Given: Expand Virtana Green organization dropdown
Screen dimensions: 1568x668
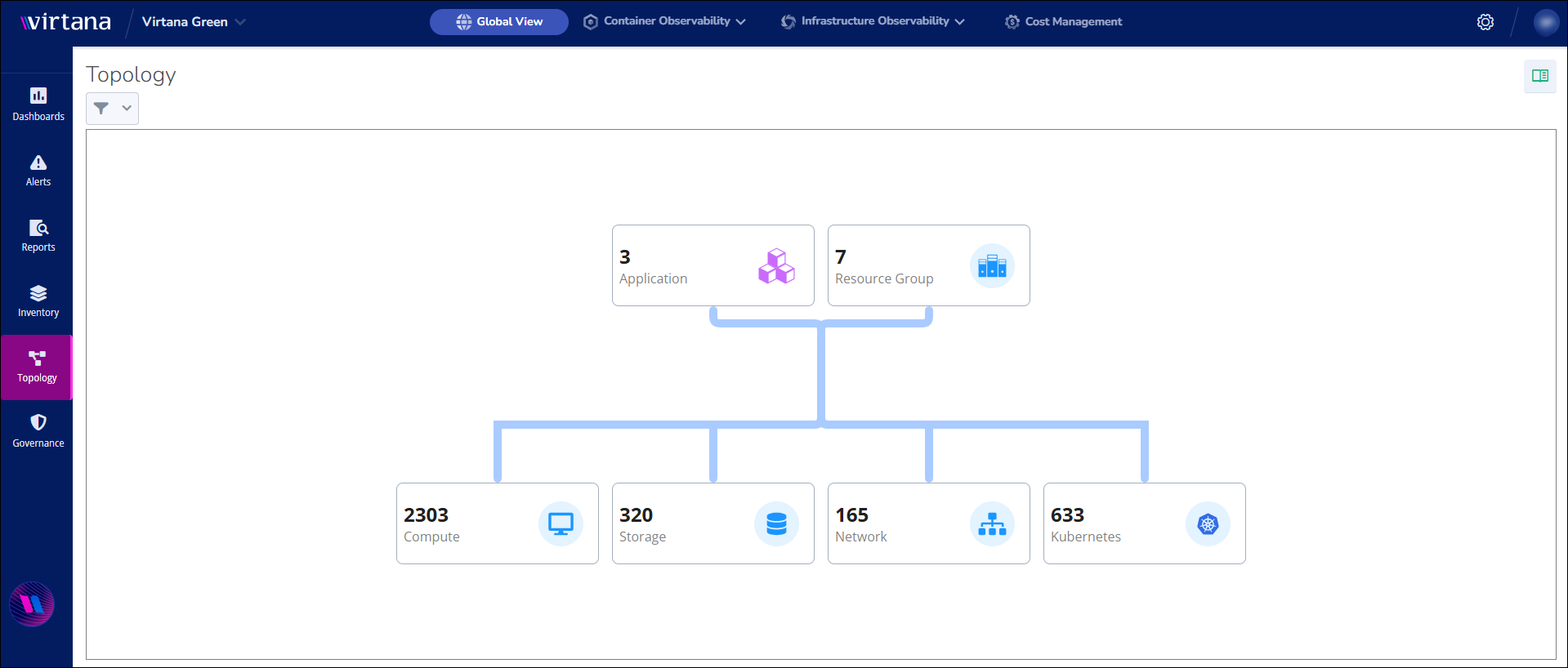Looking at the screenshot, I should click(194, 22).
